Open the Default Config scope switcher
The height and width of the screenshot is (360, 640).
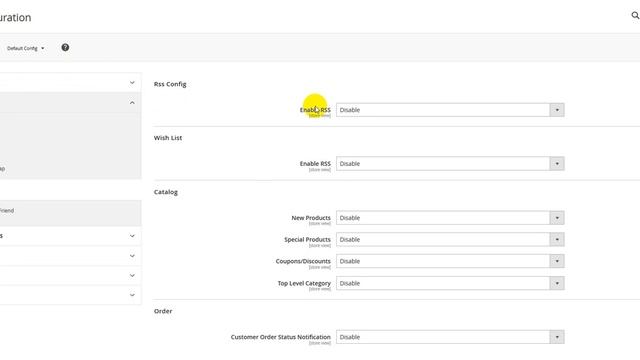point(25,48)
